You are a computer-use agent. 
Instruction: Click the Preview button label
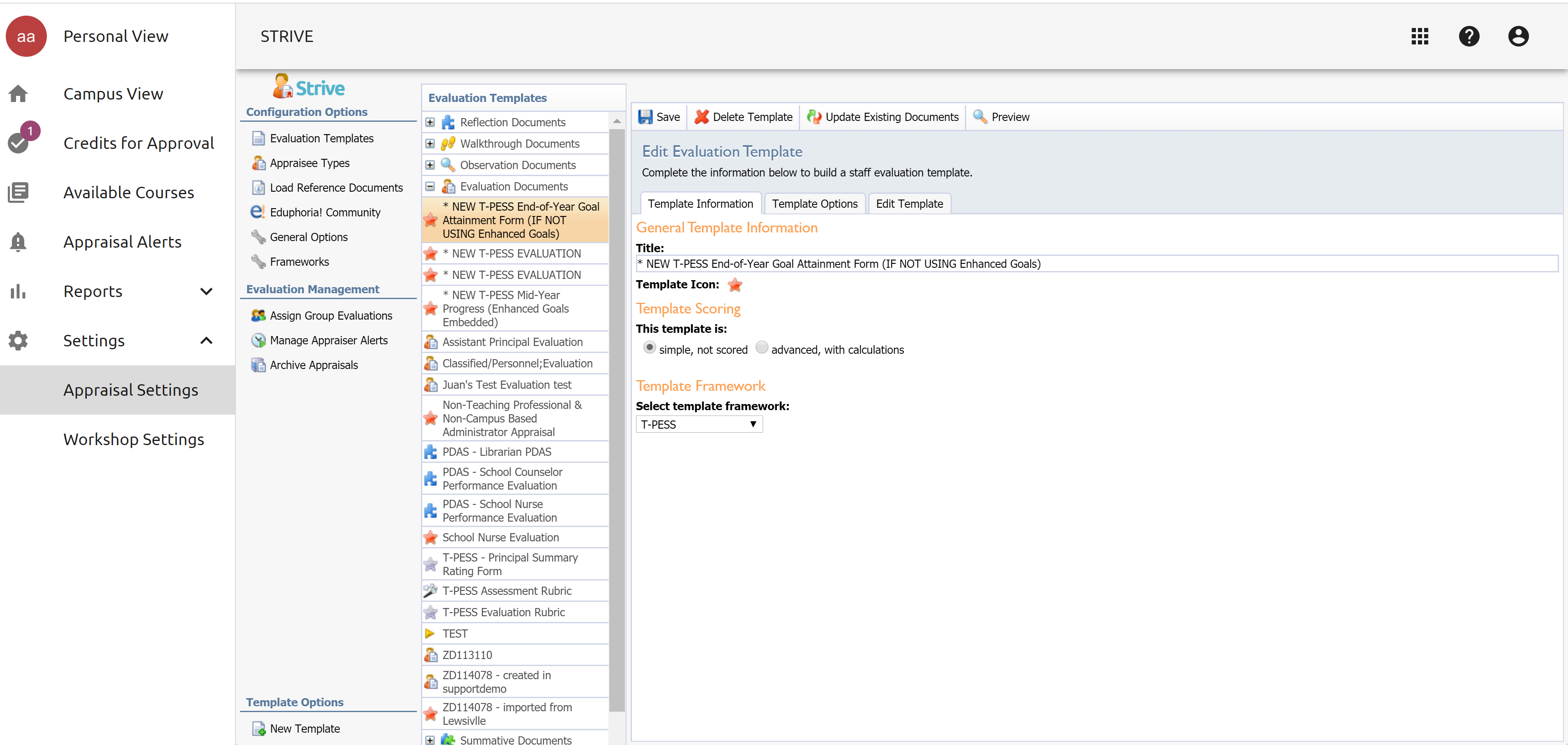1011,117
